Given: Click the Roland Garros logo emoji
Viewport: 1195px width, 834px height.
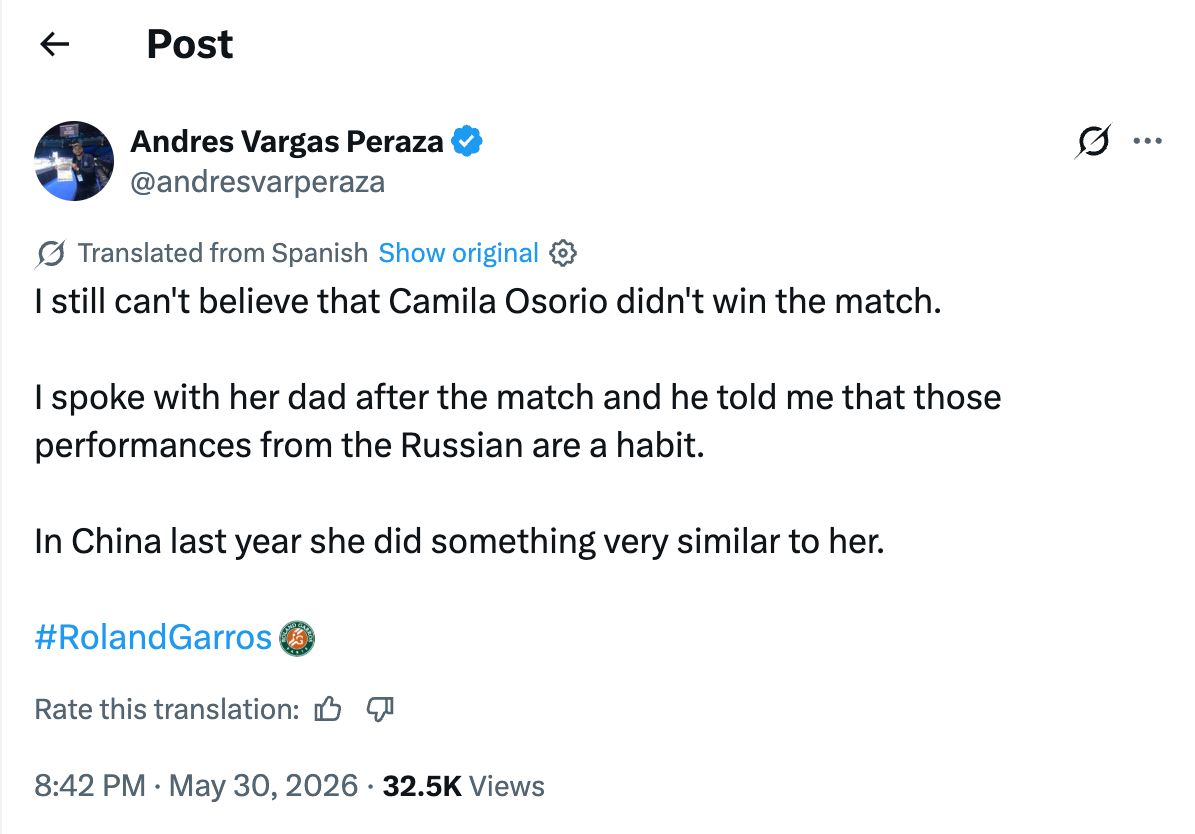Looking at the screenshot, I should [297, 638].
